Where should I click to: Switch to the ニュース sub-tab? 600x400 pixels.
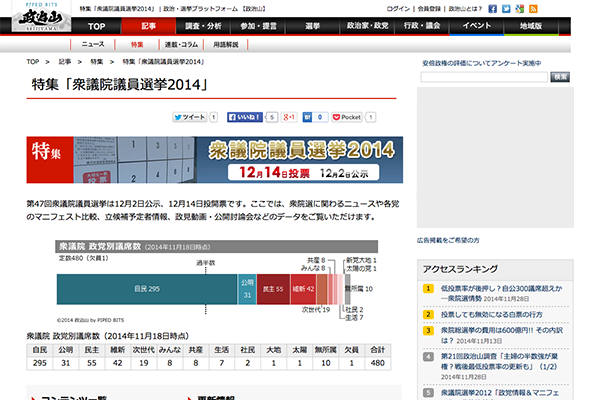(x=92, y=46)
